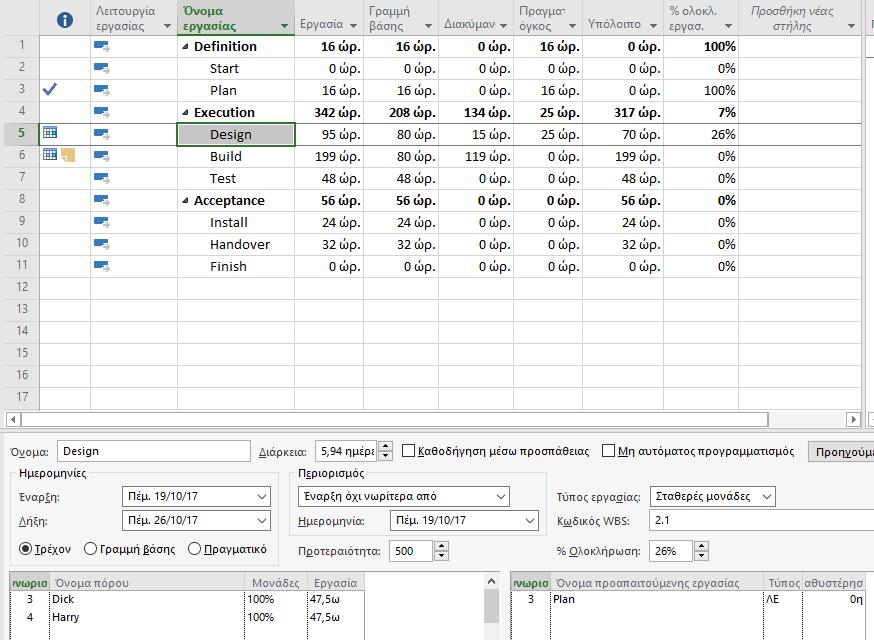Toggle Καθοδήγηση μέσω προσπάθειας checkbox
874x640 pixels.
(x=409, y=450)
